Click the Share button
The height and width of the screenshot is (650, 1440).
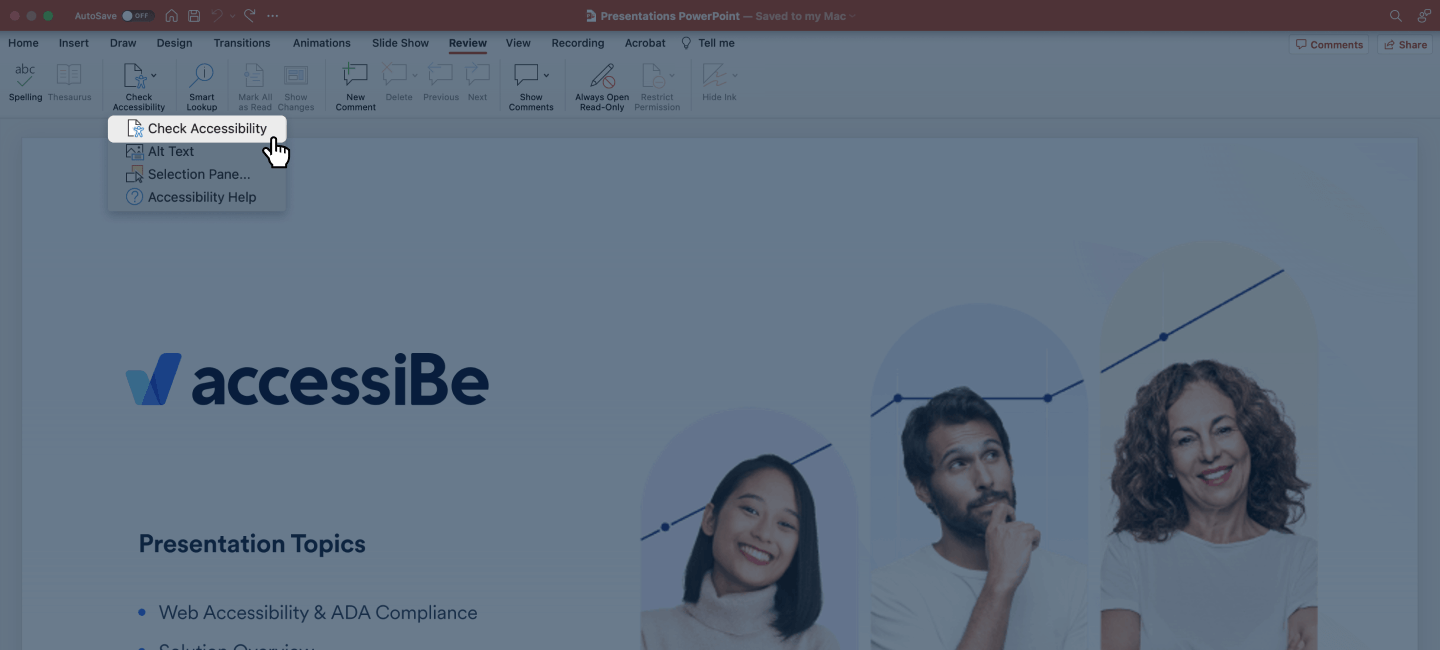(x=1405, y=44)
